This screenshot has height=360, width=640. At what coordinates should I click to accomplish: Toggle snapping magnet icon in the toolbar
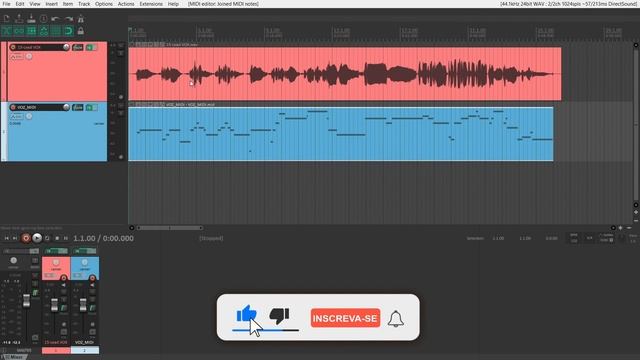68,31
